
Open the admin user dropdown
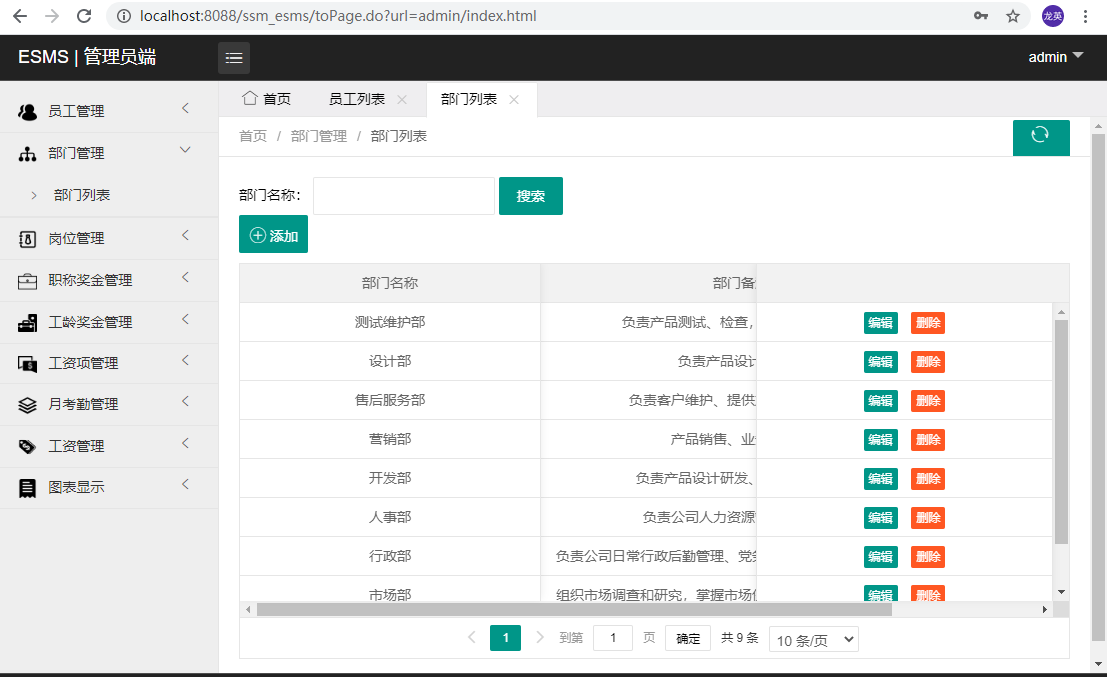1055,57
